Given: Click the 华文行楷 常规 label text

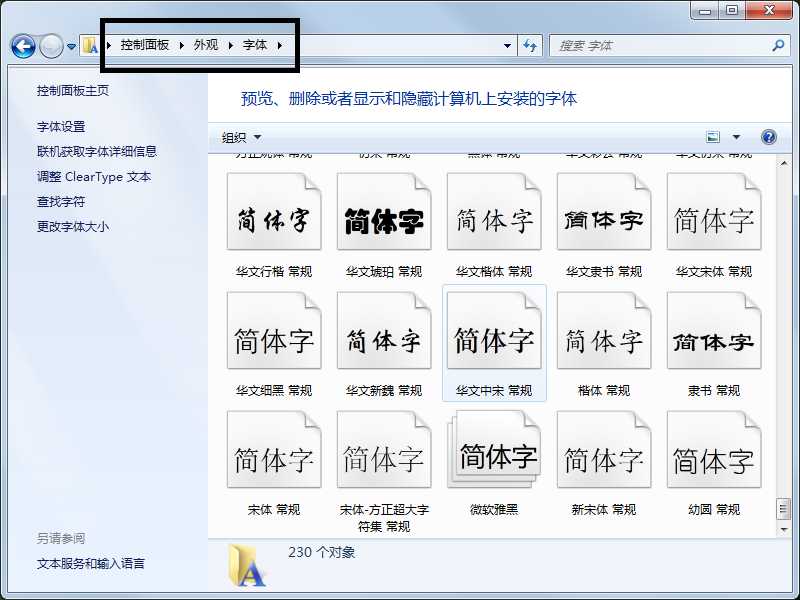Looking at the screenshot, I should point(274,271).
